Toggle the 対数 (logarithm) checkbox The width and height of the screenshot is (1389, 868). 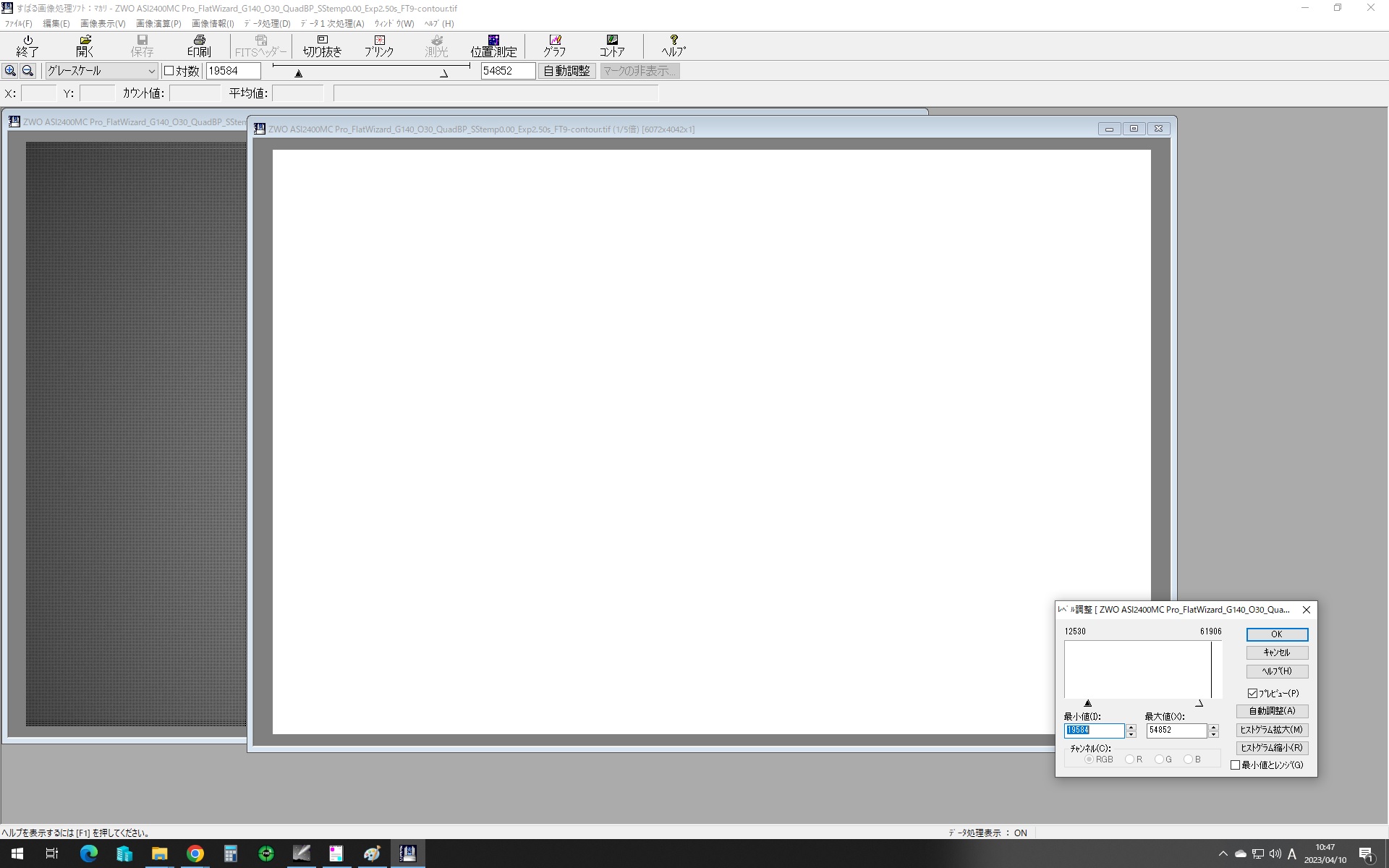click(169, 71)
